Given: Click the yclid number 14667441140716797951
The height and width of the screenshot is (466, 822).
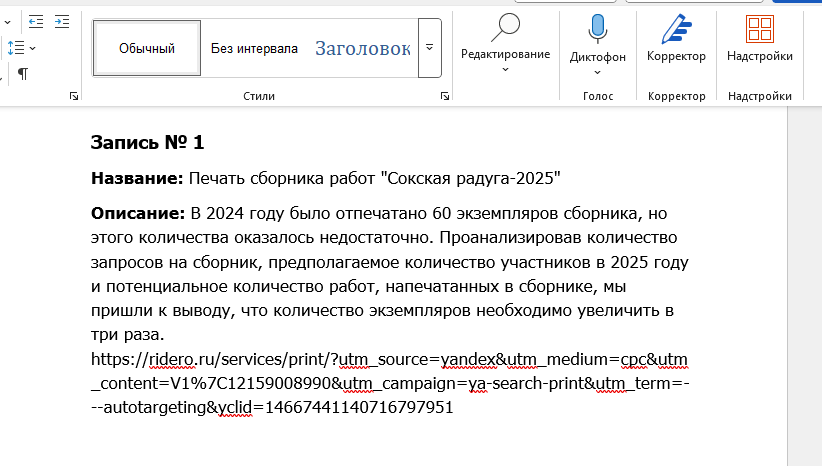Looking at the screenshot, I should 359,407.
